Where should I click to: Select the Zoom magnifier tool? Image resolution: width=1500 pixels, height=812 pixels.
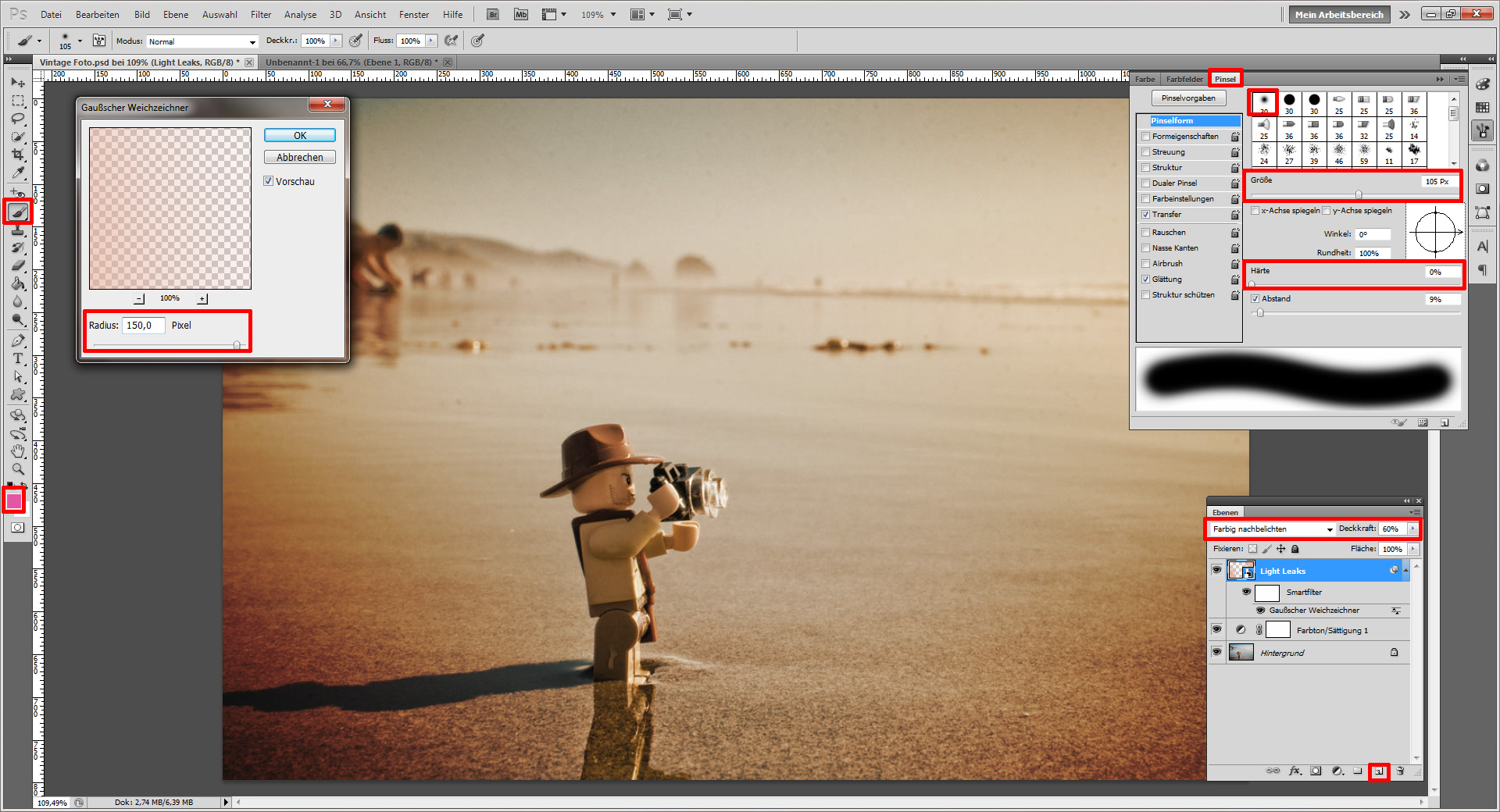point(18,469)
